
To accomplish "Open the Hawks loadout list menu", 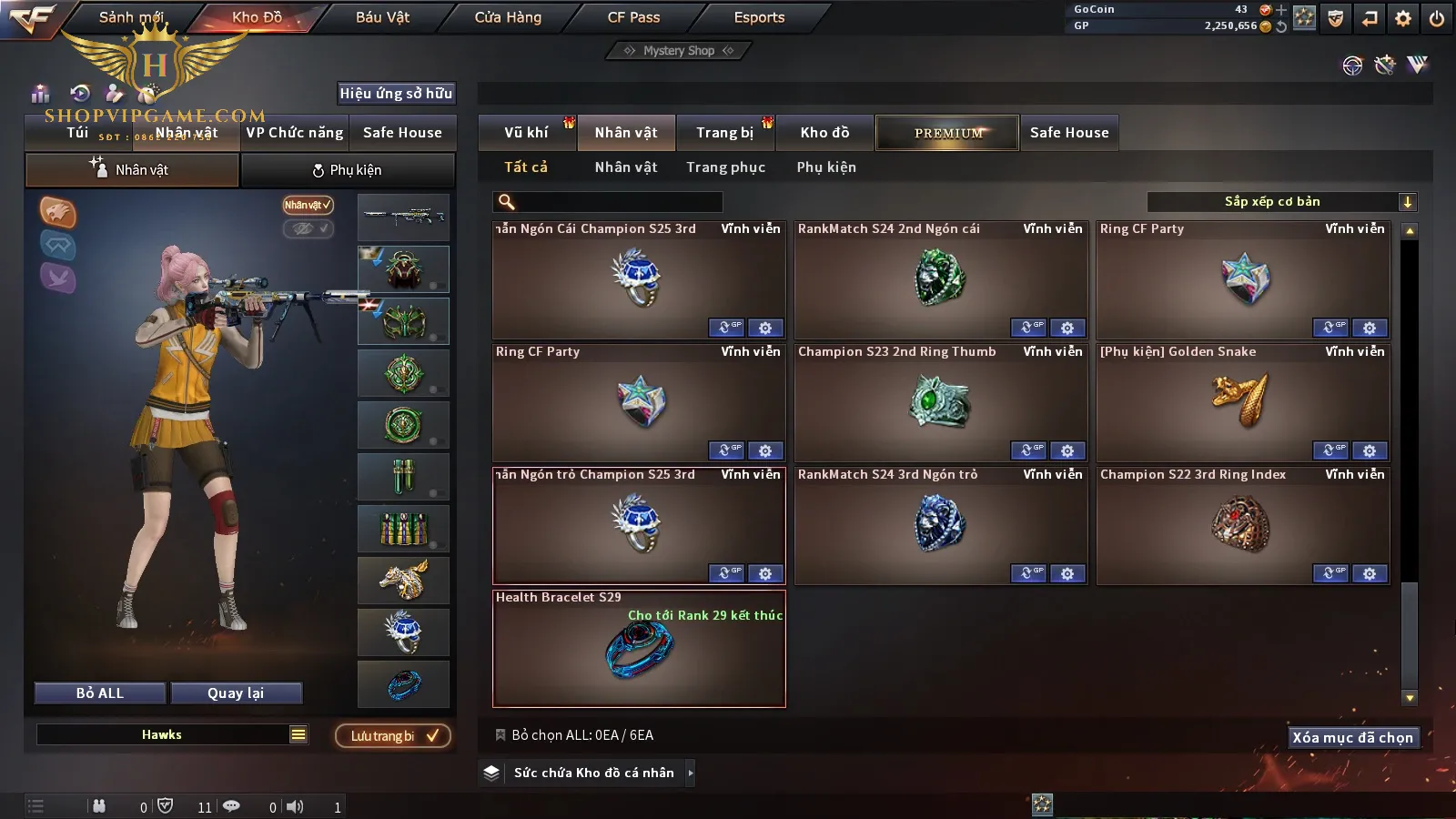I will (x=298, y=734).
